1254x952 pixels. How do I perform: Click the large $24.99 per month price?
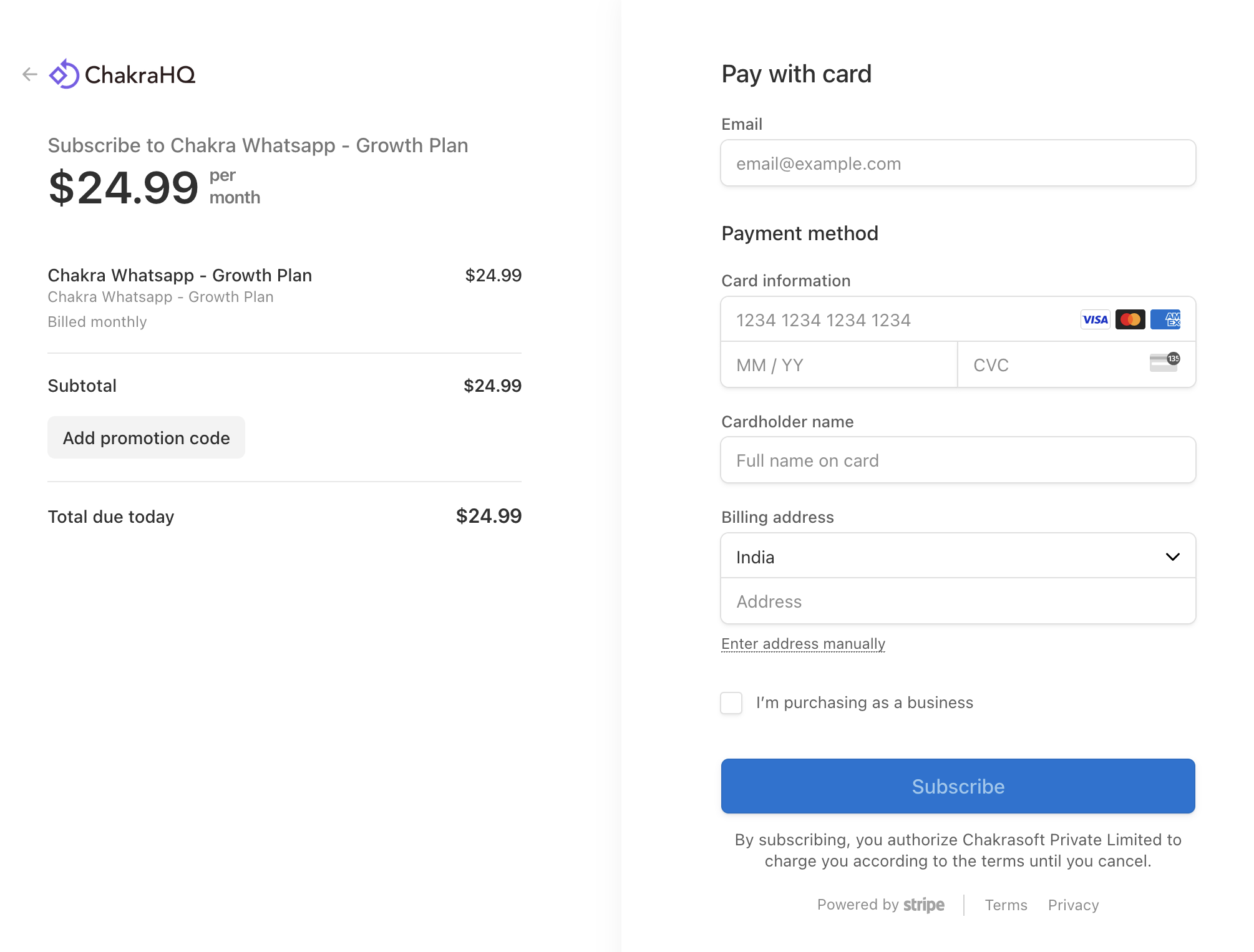click(x=154, y=187)
